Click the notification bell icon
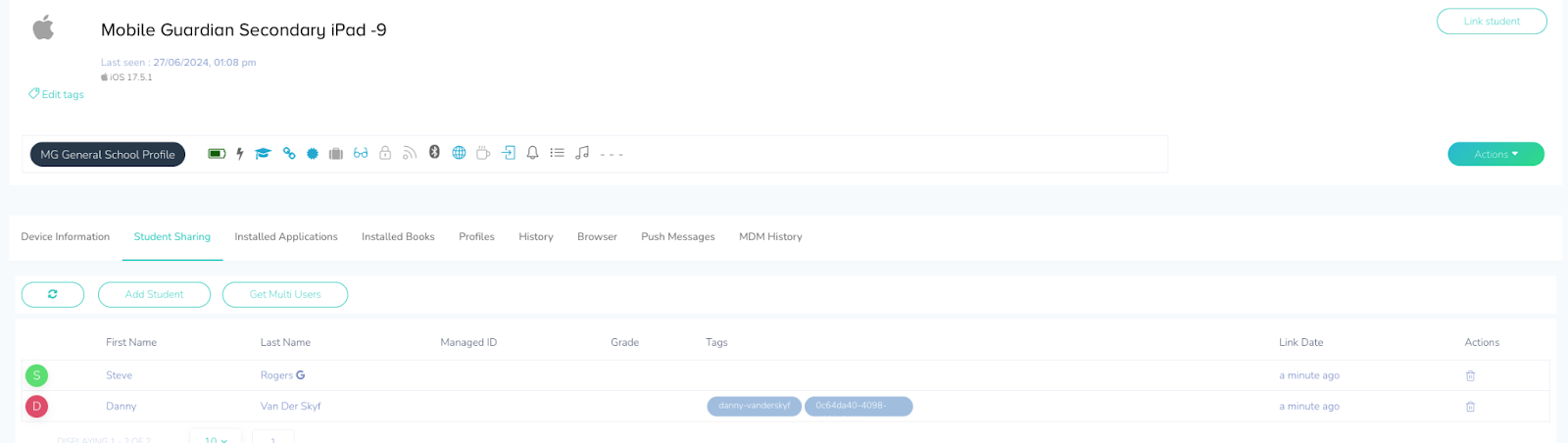Viewport: 1568px width, 443px height. tap(532, 153)
